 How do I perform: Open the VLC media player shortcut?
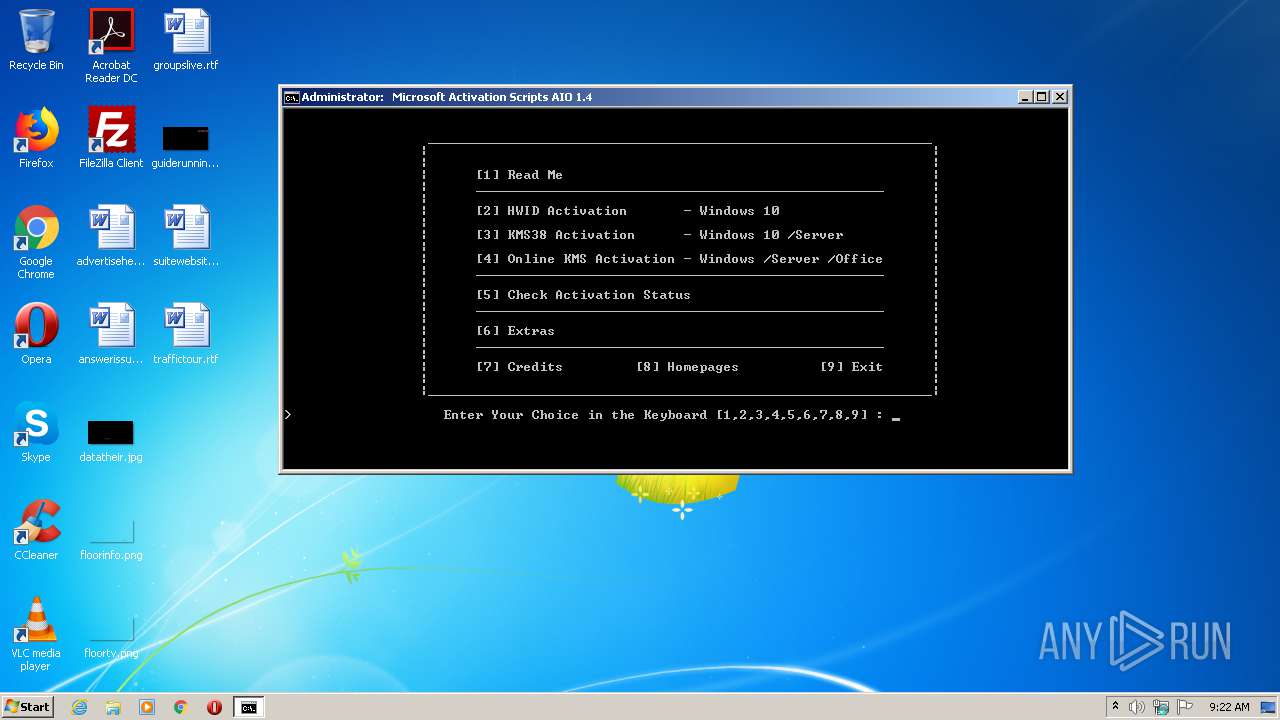coord(36,634)
